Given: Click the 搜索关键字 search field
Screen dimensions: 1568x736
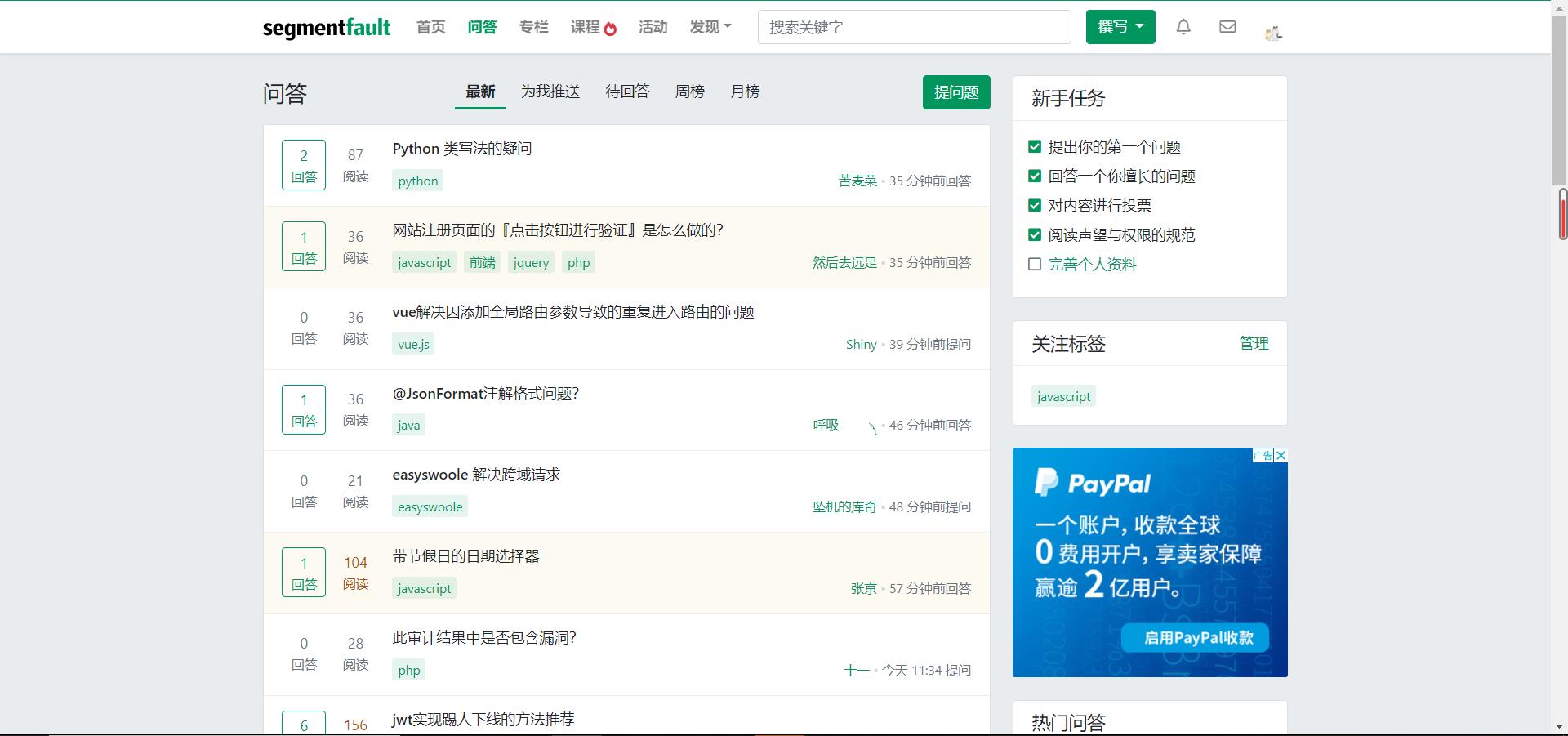Looking at the screenshot, I should coord(915,27).
